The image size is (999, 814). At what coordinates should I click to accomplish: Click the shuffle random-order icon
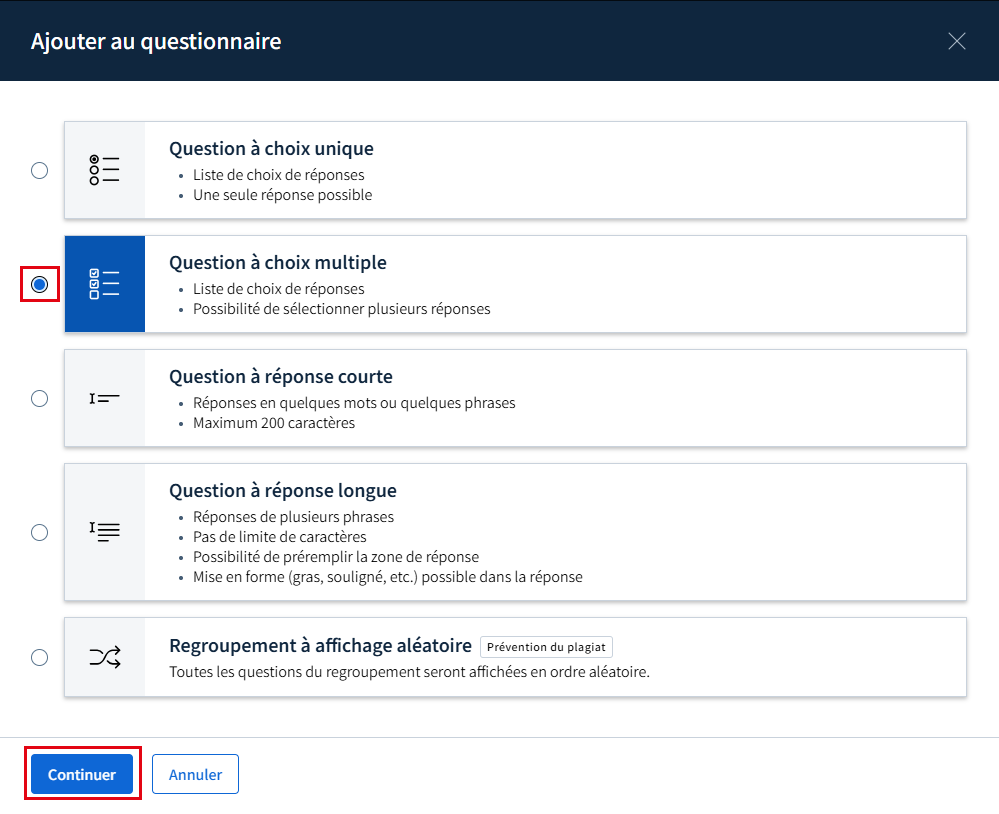[x=104, y=657]
